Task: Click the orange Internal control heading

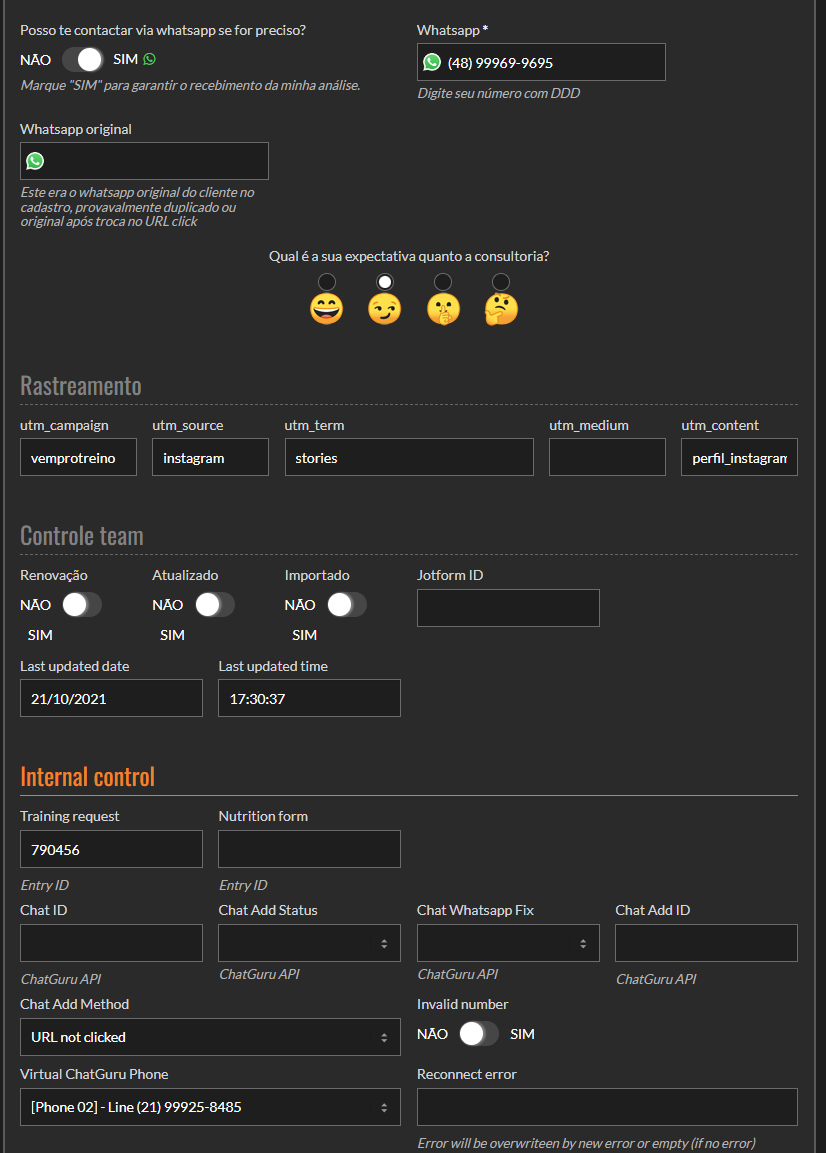Action: tap(88, 777)
